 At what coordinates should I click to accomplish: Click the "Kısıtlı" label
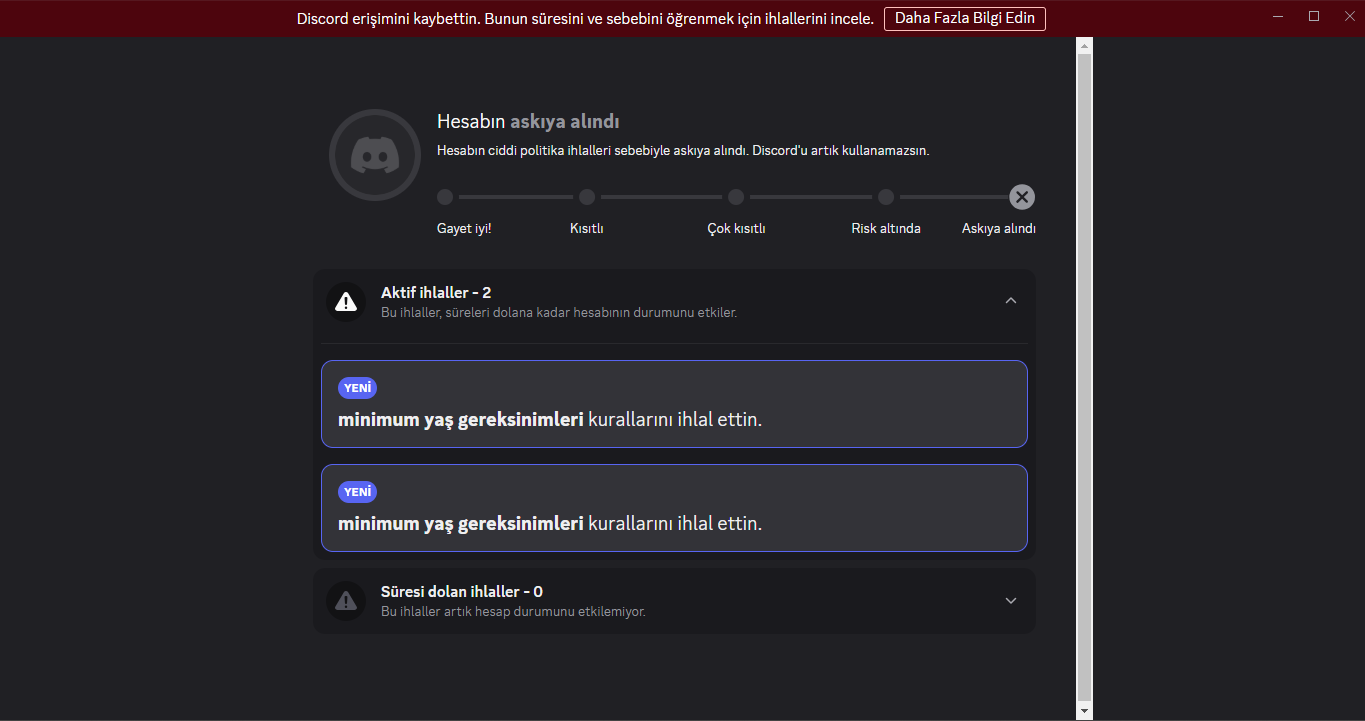(x=587, y=229)
